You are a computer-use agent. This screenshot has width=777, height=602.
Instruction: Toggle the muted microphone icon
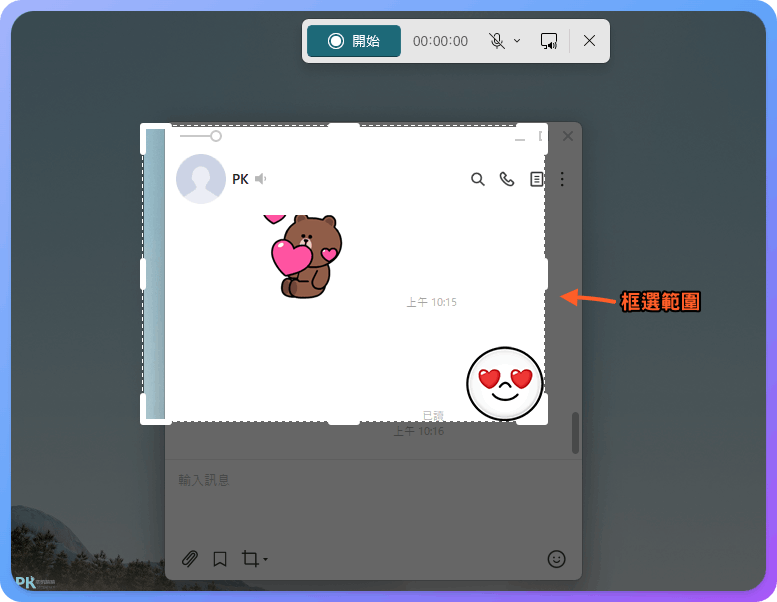pos(497,41)
